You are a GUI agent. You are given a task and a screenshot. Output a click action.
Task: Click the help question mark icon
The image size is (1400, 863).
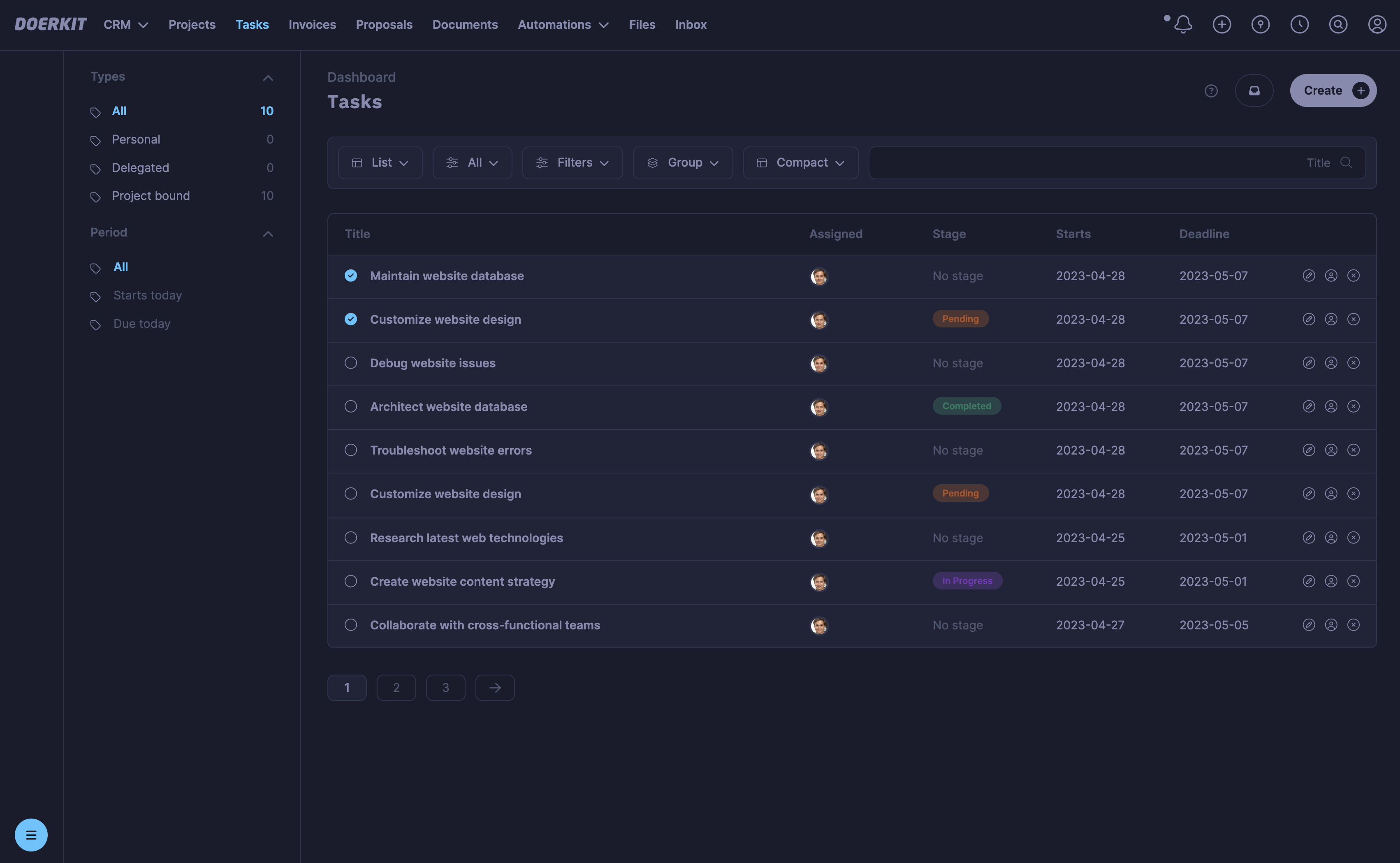(x=1212, y=91)
